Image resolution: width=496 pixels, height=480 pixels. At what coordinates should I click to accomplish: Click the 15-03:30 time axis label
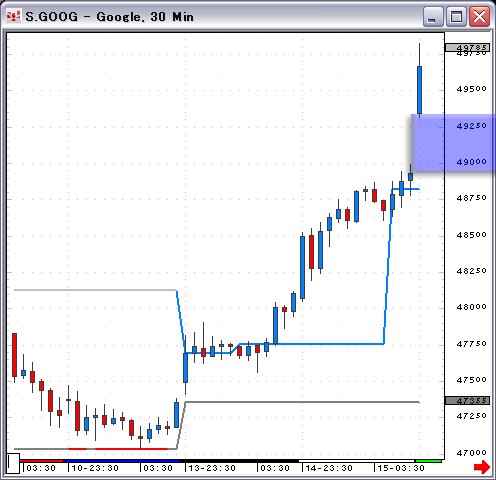click(x=401, y=468)
